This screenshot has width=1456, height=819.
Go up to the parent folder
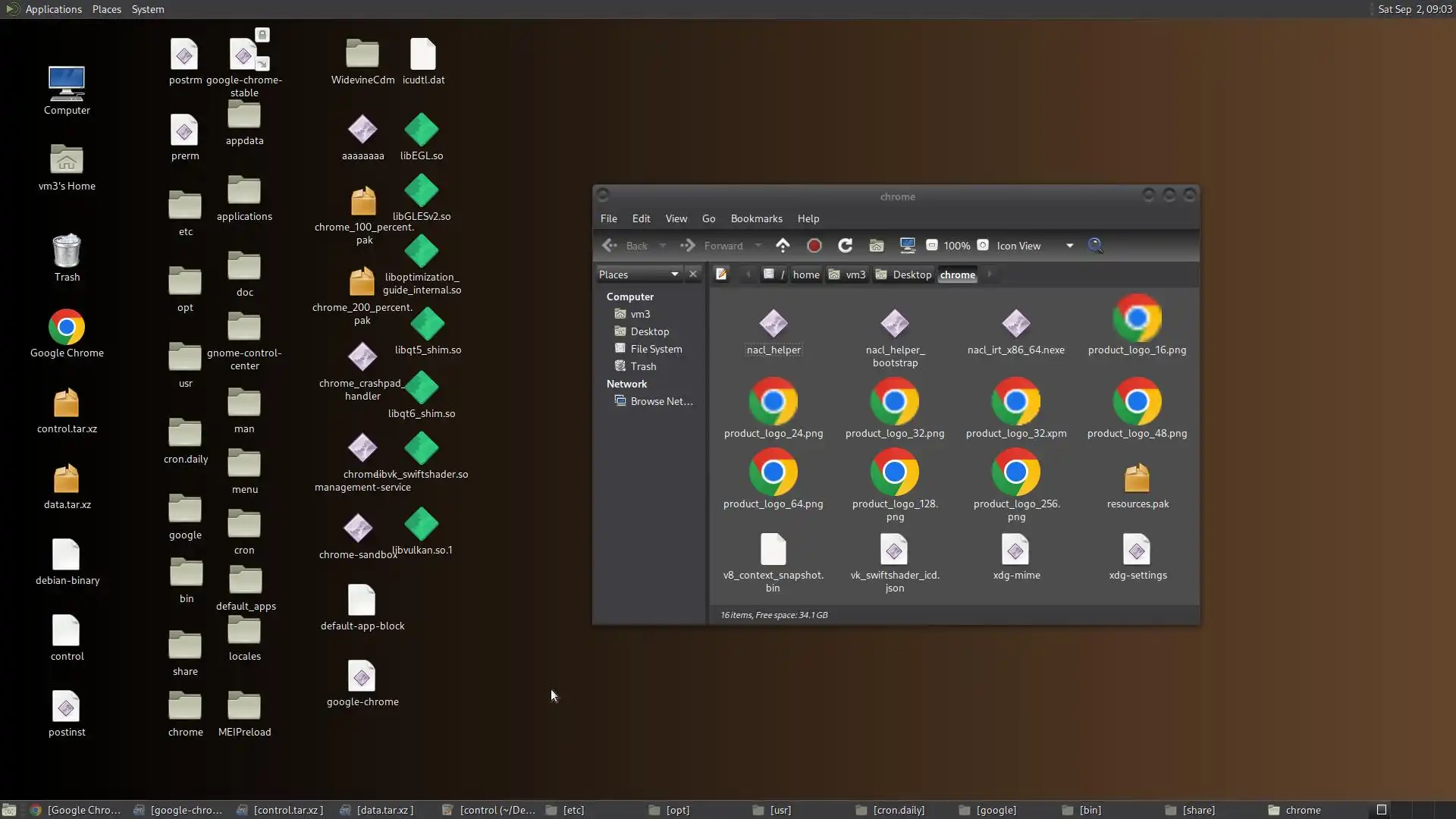[783, 245]
